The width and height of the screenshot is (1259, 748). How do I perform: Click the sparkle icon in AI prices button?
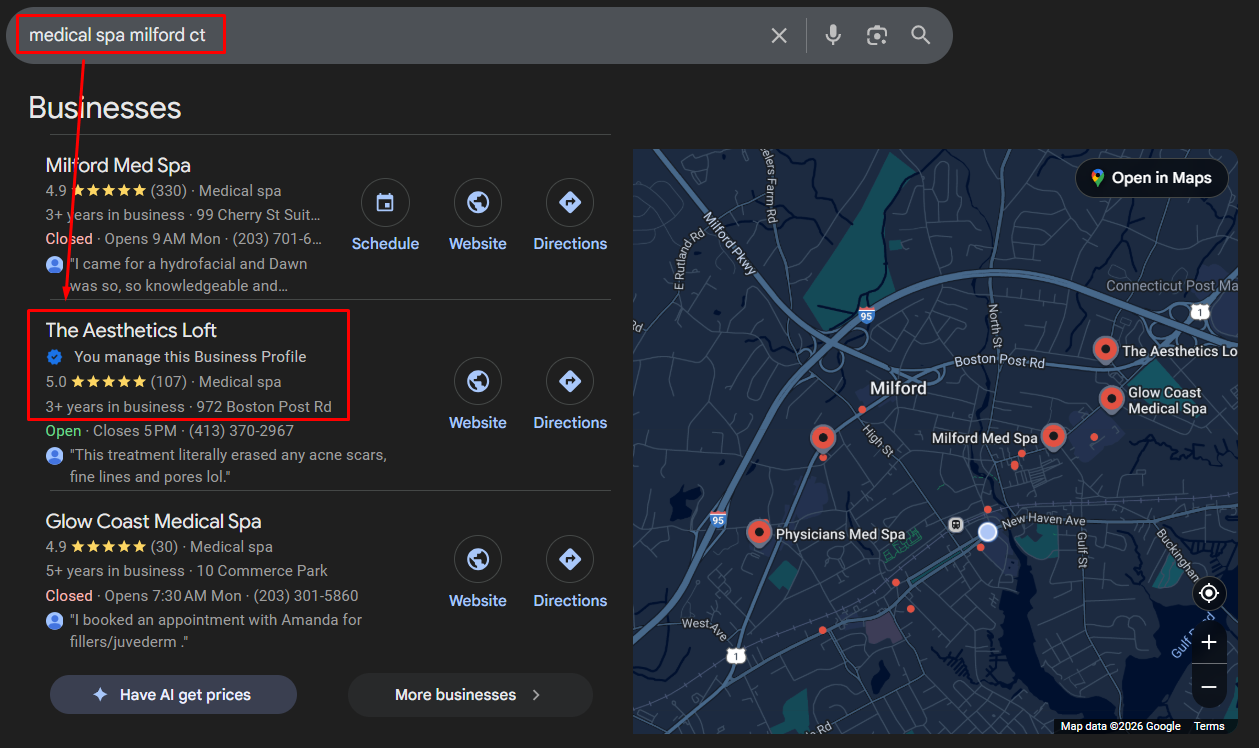[100, 695]
